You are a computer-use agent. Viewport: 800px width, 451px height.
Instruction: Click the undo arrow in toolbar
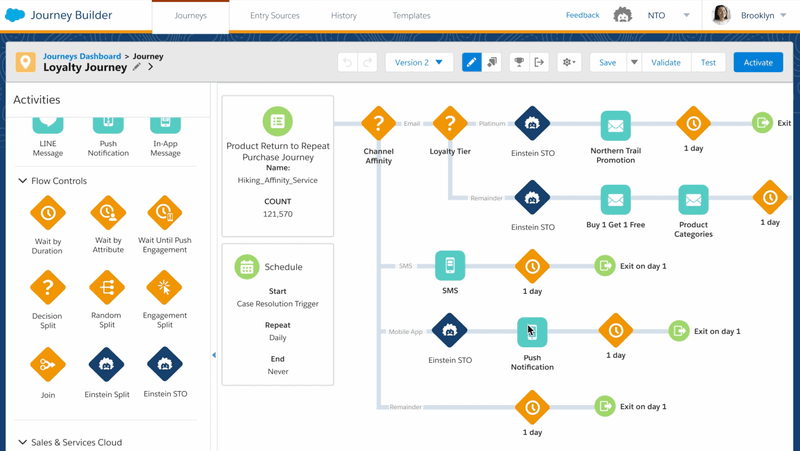[347, 62]
